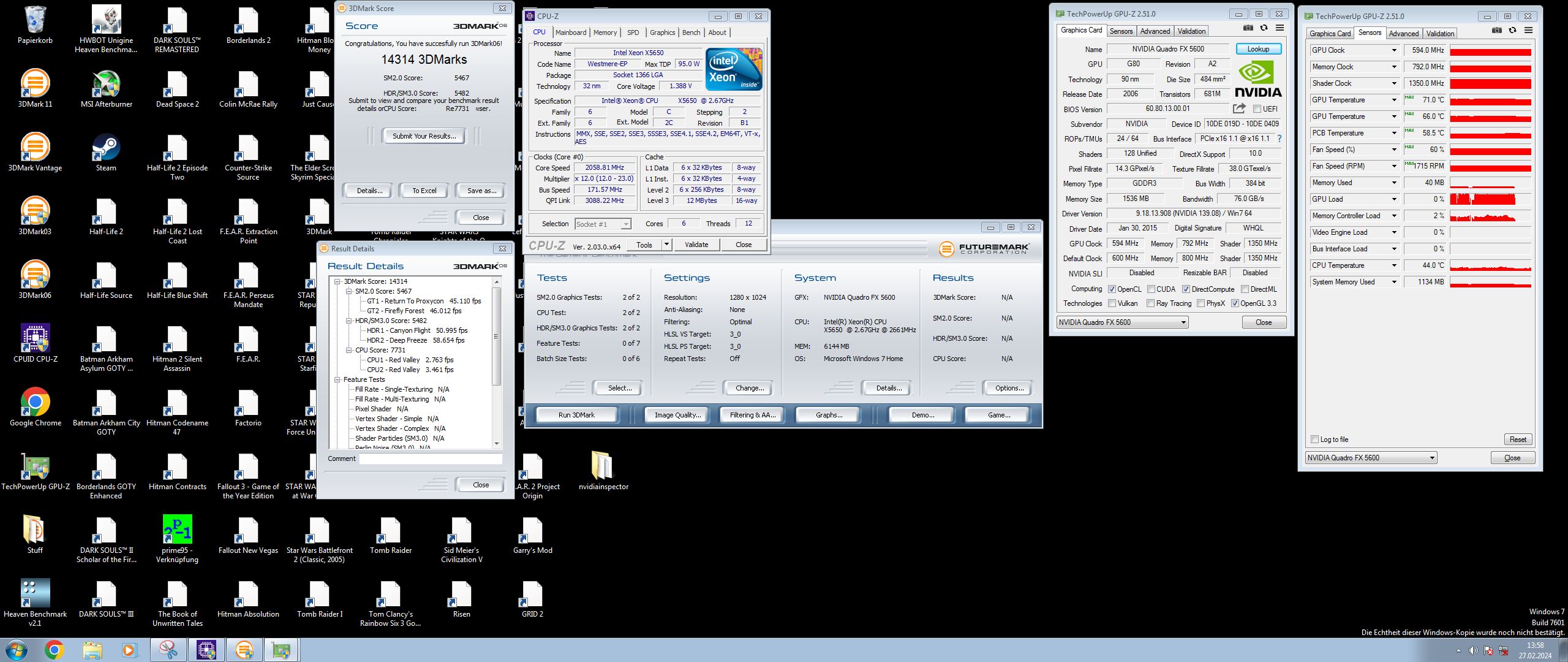This screenshot has width=1568, height=662.
Task: Take a screenshot with GPU-Z camera icon
Action: [1248, 28]
